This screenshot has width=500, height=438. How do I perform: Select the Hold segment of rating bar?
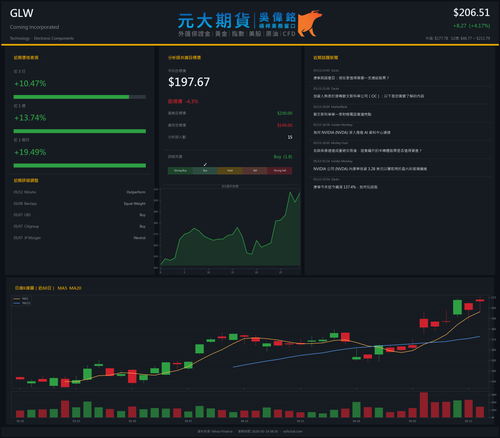pyautogui.click(x=230, y=171)
